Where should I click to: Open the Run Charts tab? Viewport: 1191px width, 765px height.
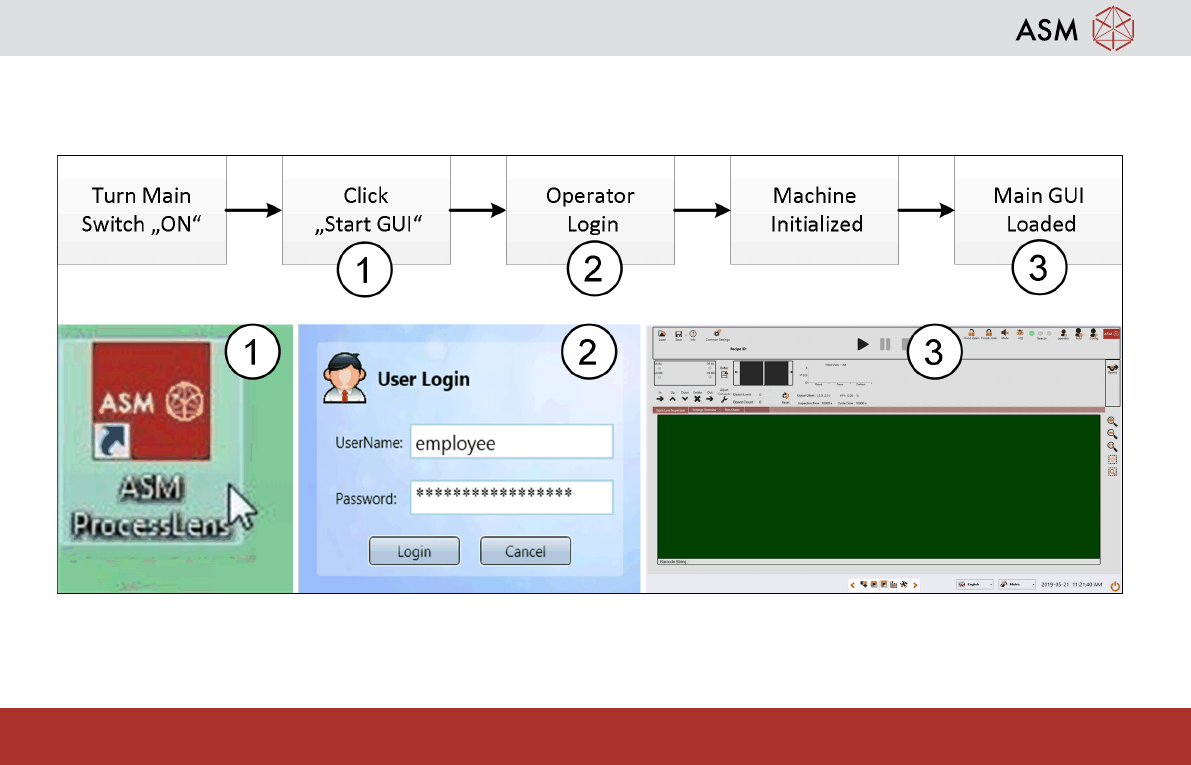[x=732, y=410]
